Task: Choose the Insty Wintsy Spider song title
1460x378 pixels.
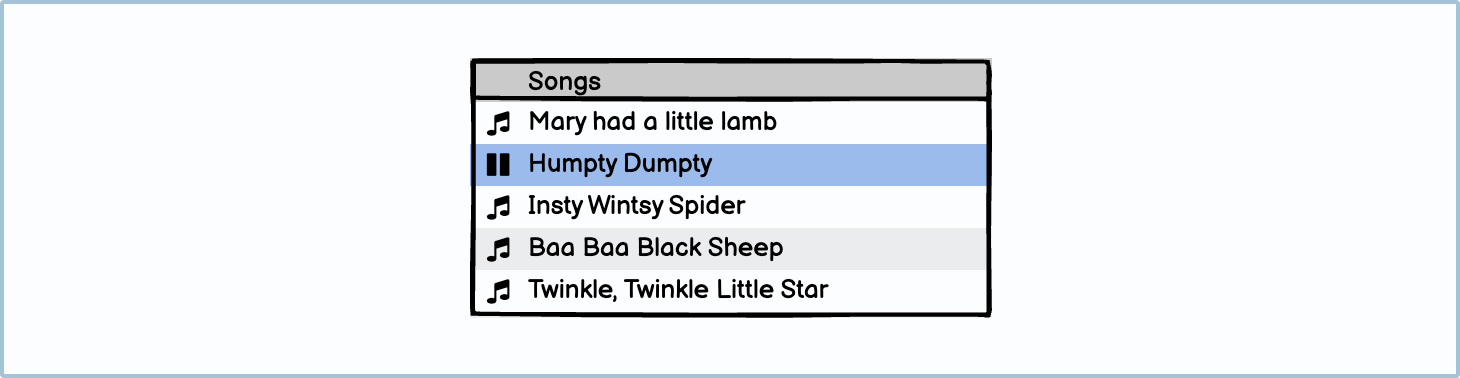Action: [x=637, y=207]
